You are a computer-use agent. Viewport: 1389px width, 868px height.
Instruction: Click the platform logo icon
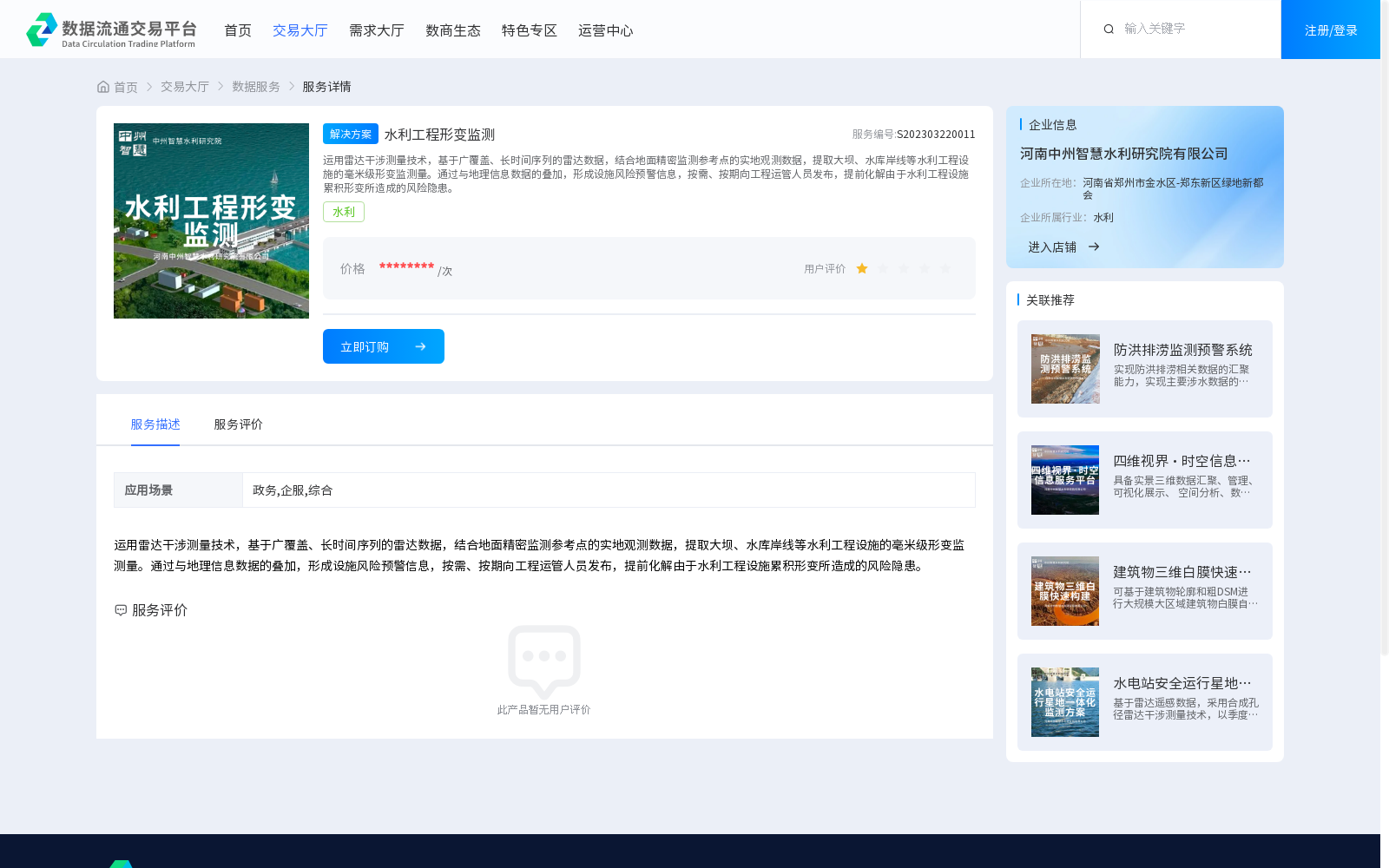[x=42, y=30]
